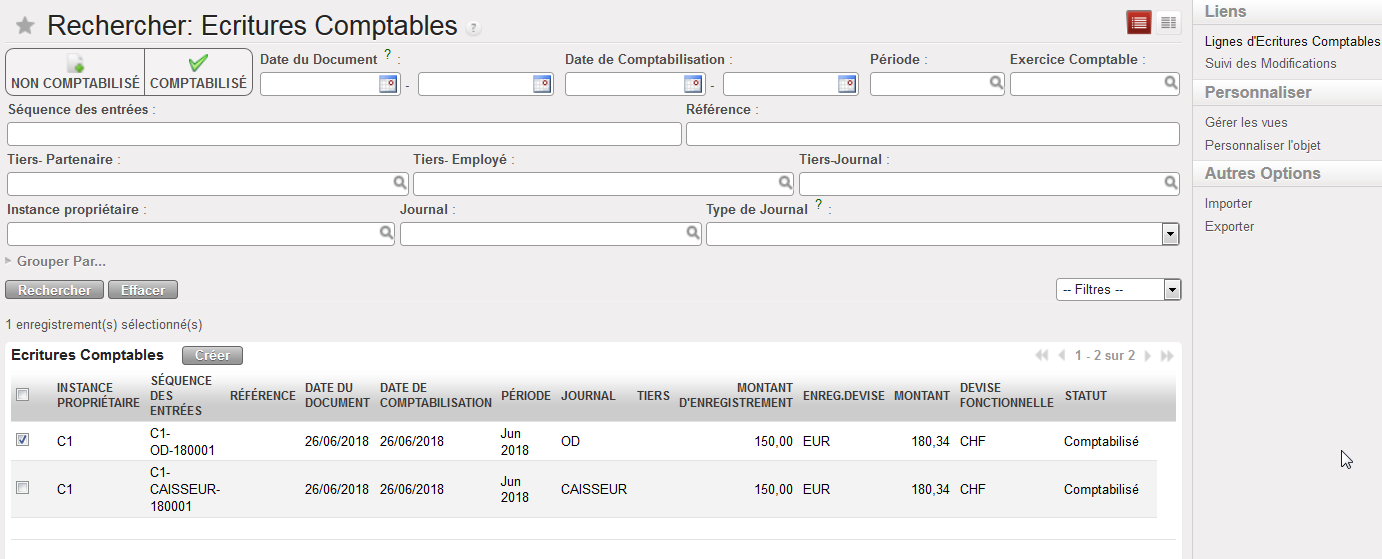Screen dimensions: 1382x559
Task: Uncheck the C1-OD-180001 row checkbox
Action: tap(23, 439)
